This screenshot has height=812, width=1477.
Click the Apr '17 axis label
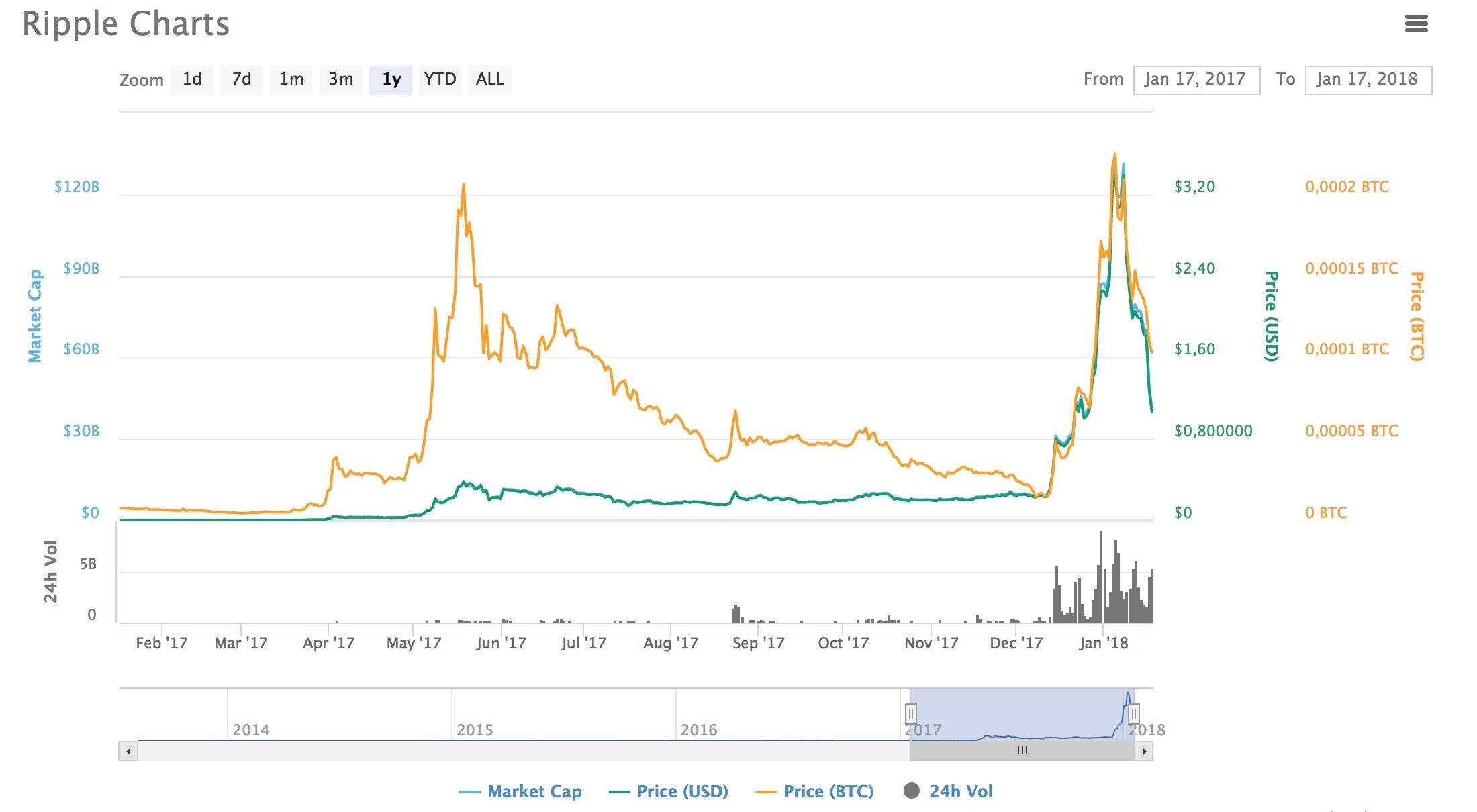pyautogui.click(x=328, y=643)
